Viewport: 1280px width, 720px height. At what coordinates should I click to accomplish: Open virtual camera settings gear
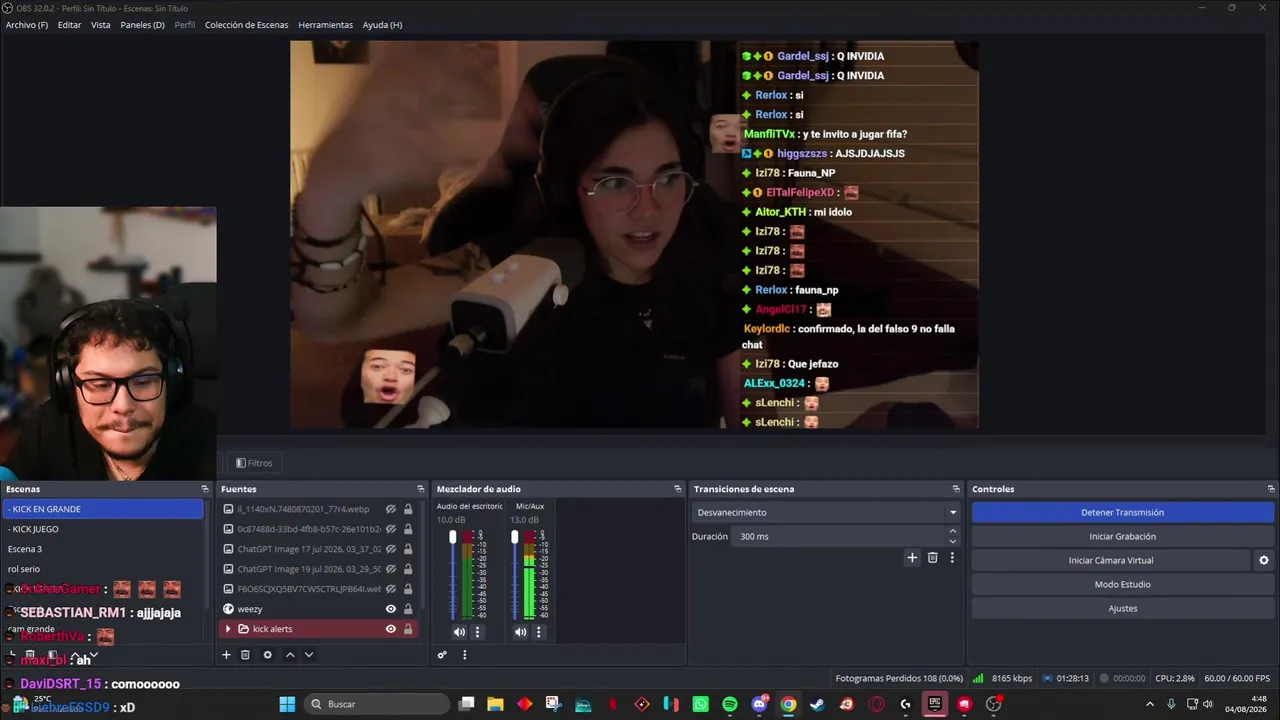click(1264, 561)
